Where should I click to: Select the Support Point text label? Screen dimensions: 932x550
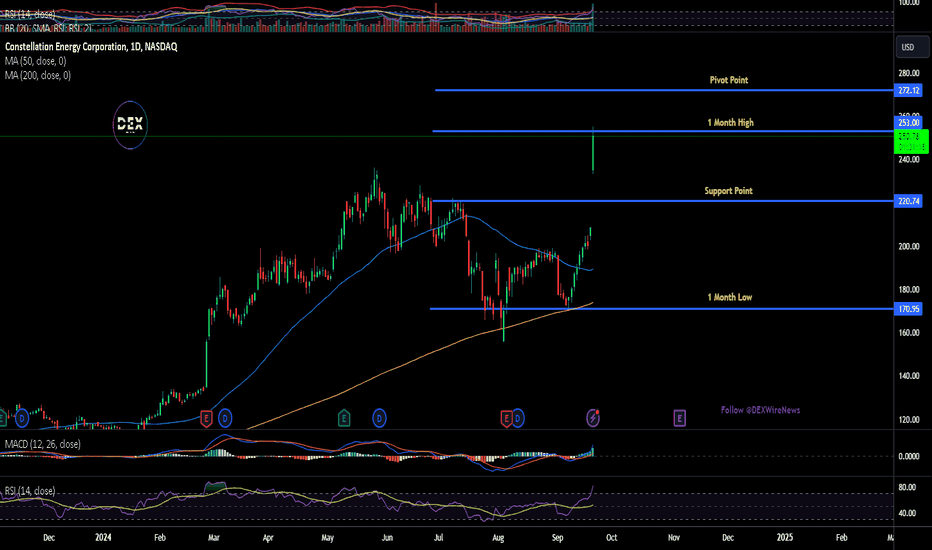[728, 191]
